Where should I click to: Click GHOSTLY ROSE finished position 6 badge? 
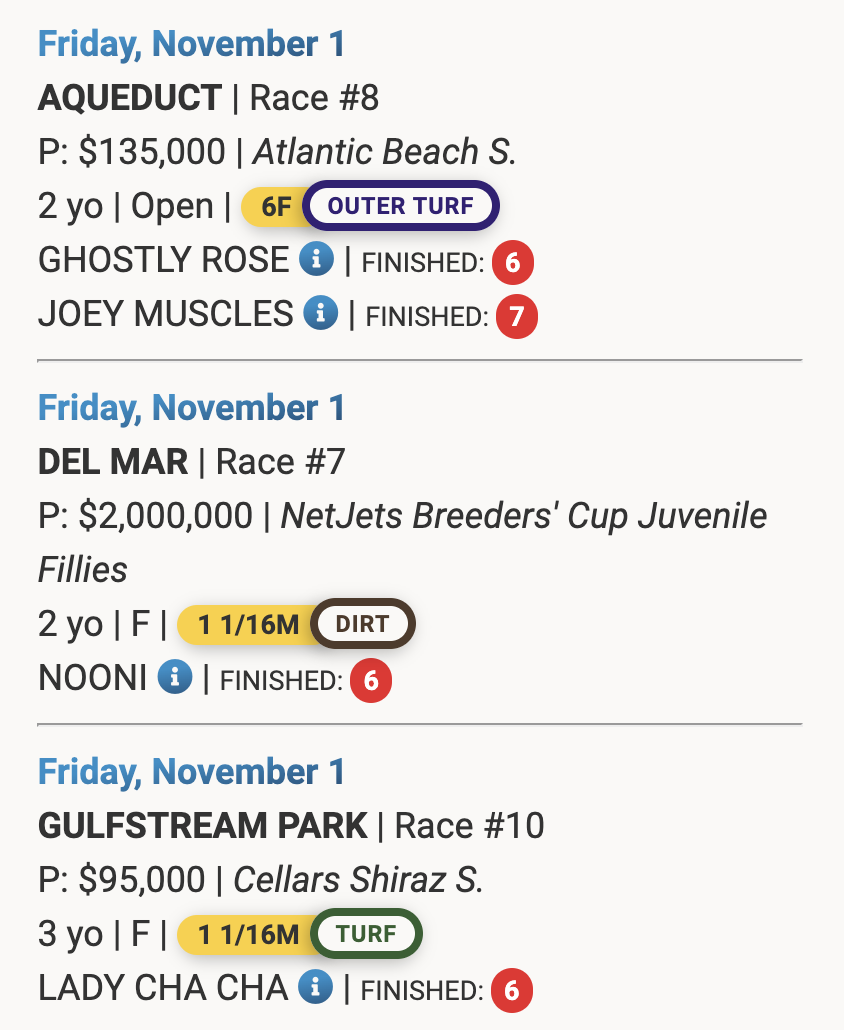click(512, 263)
